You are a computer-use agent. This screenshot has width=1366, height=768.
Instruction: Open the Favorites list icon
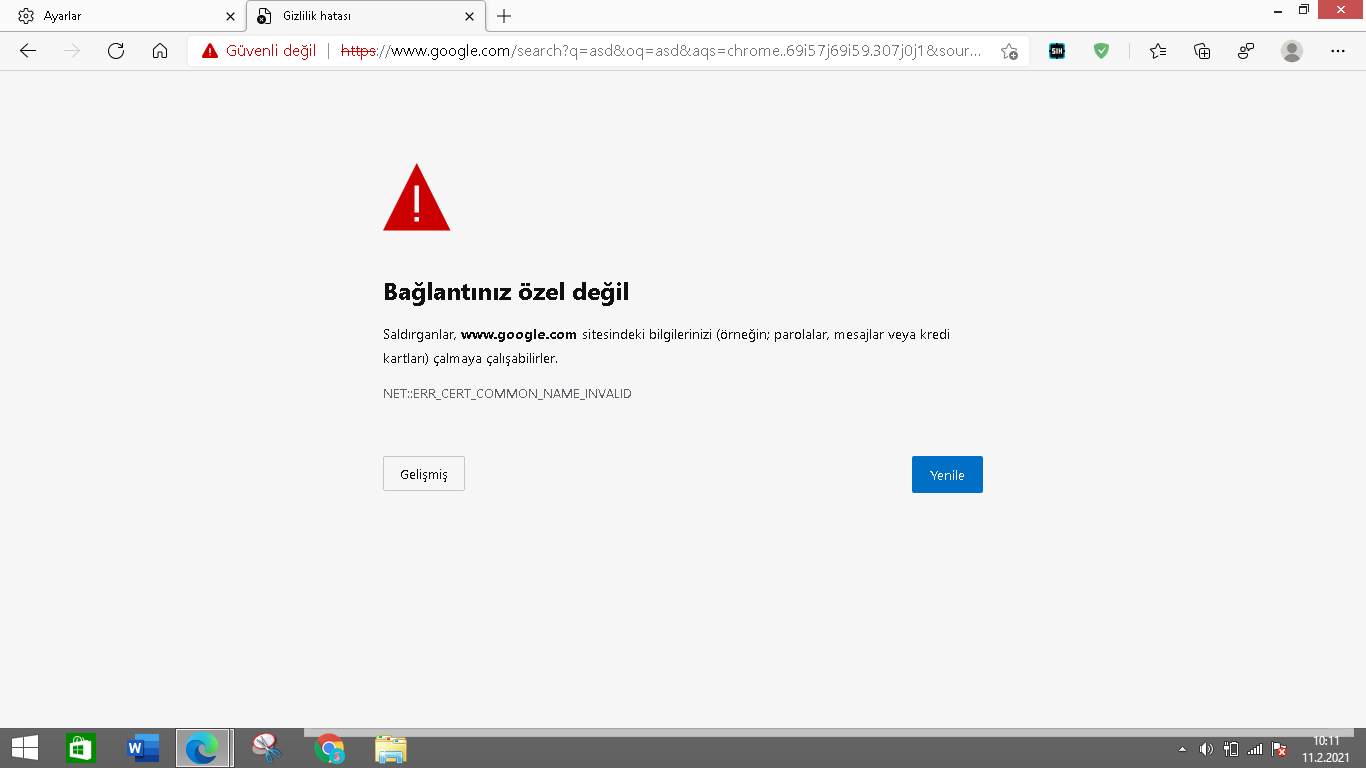(1158, 51)
